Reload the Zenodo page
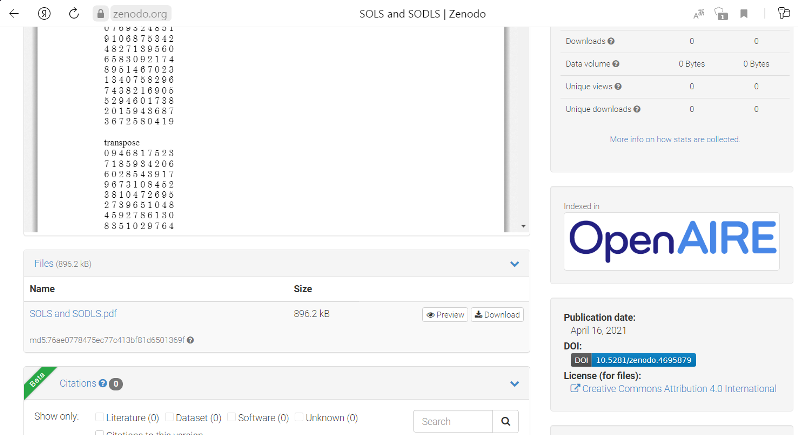The image size is (798, 435). (74, 14)
